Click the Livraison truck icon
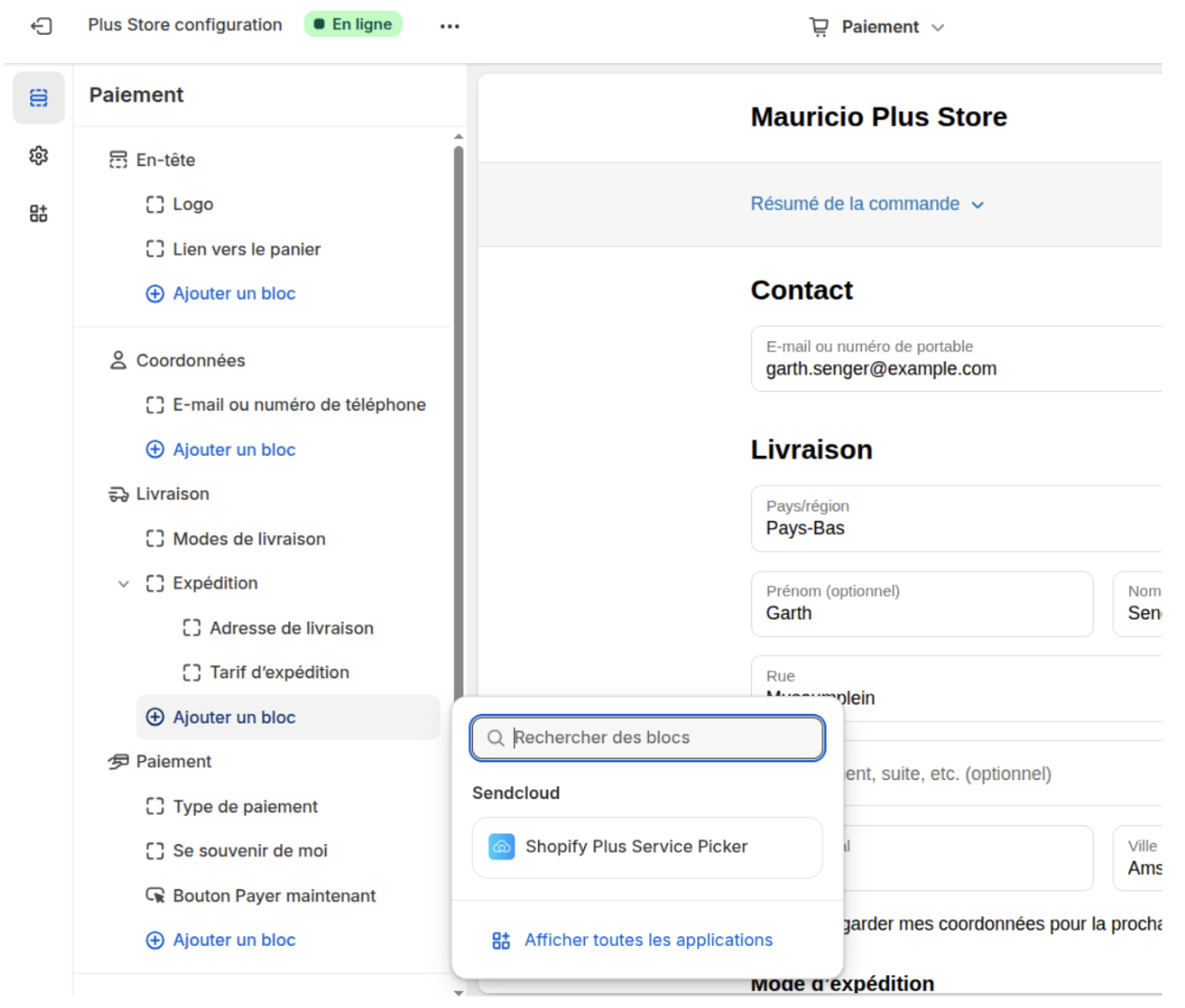 tap(118, 494)
